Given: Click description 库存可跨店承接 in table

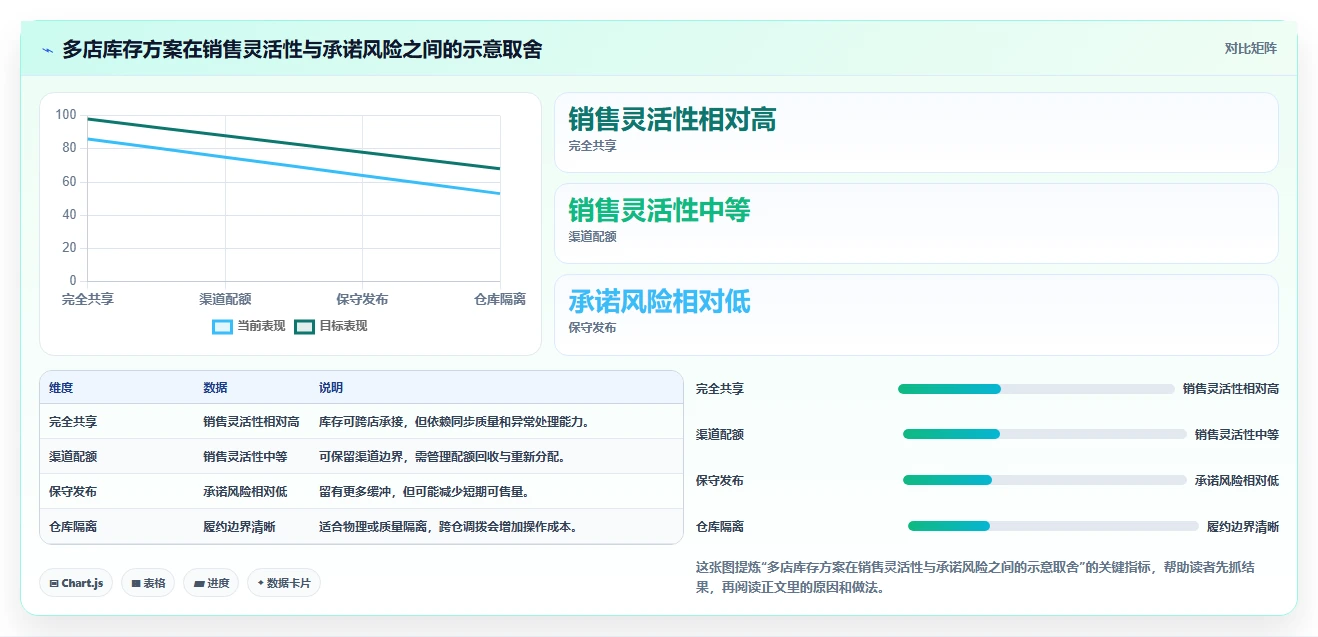Looking at the screenshot, I should [455, 422].
